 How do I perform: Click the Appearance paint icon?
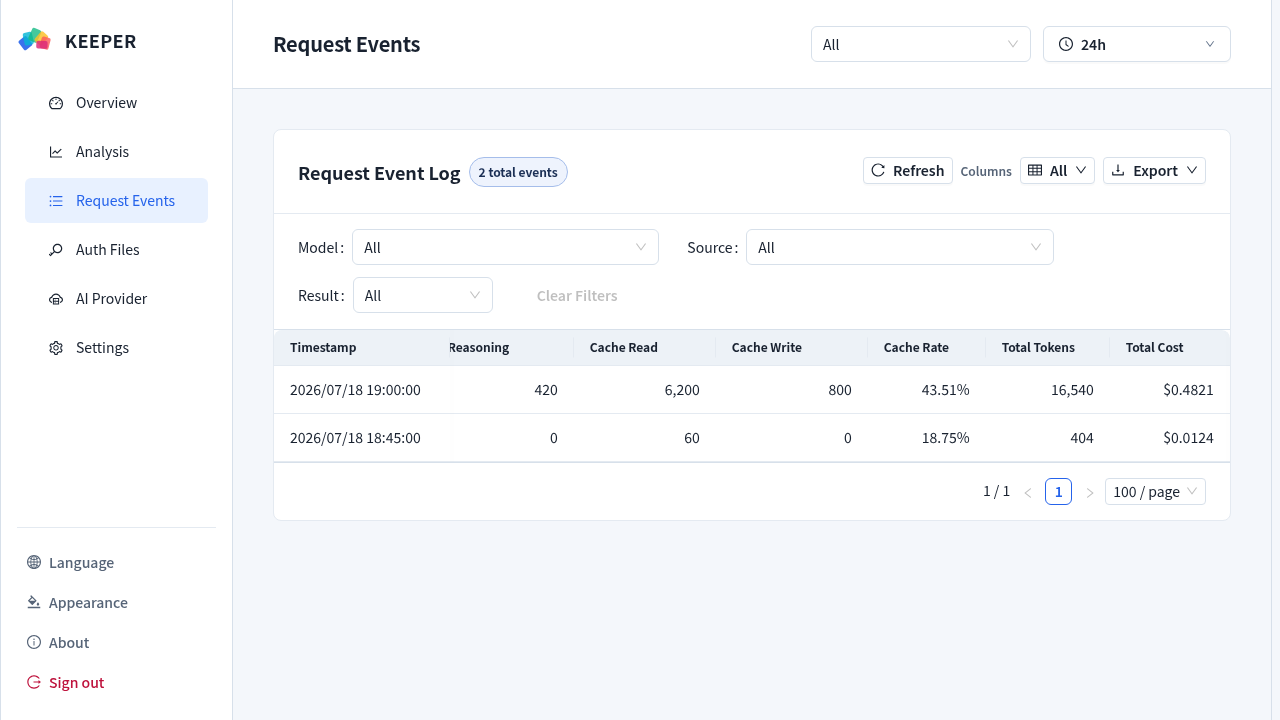pyautogui.click(x=34, y=602)
